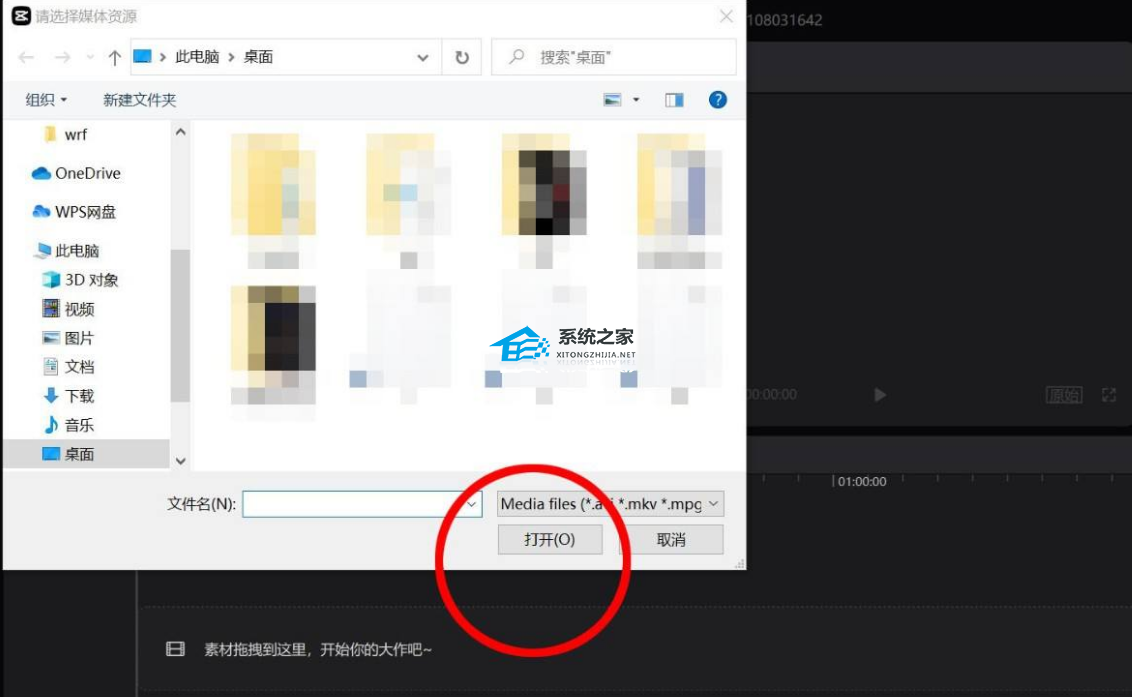Viewport: 1132px width, 697px height.
Task: Open 3D 对象 in the sidebar
Action: click(x=80, y=280)
